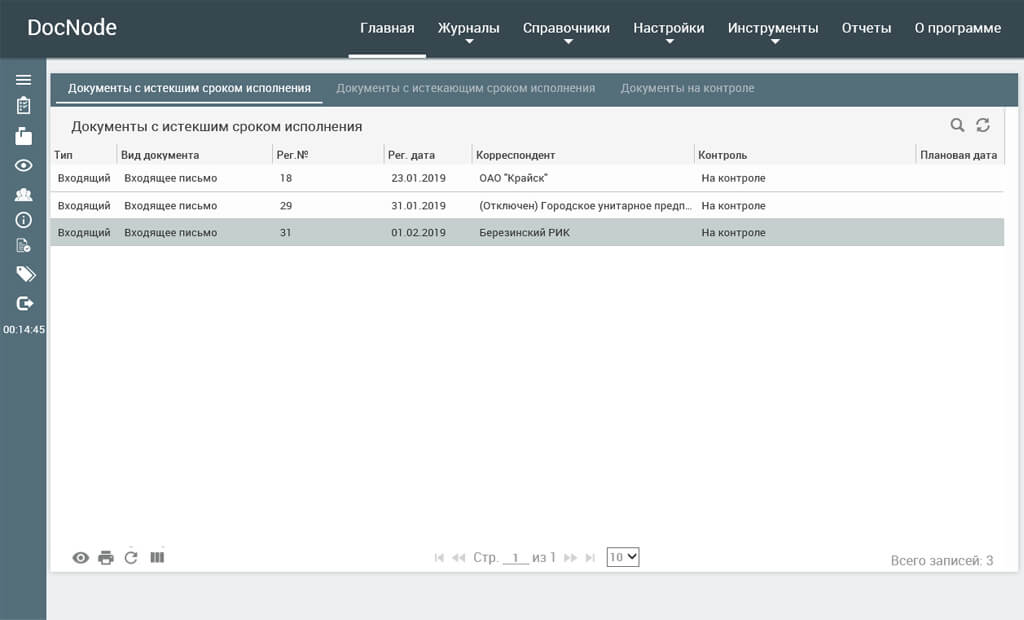Click the search magnifier icon above the table
The width and height of the screenshot is (1024, 620).
point(957,125)
